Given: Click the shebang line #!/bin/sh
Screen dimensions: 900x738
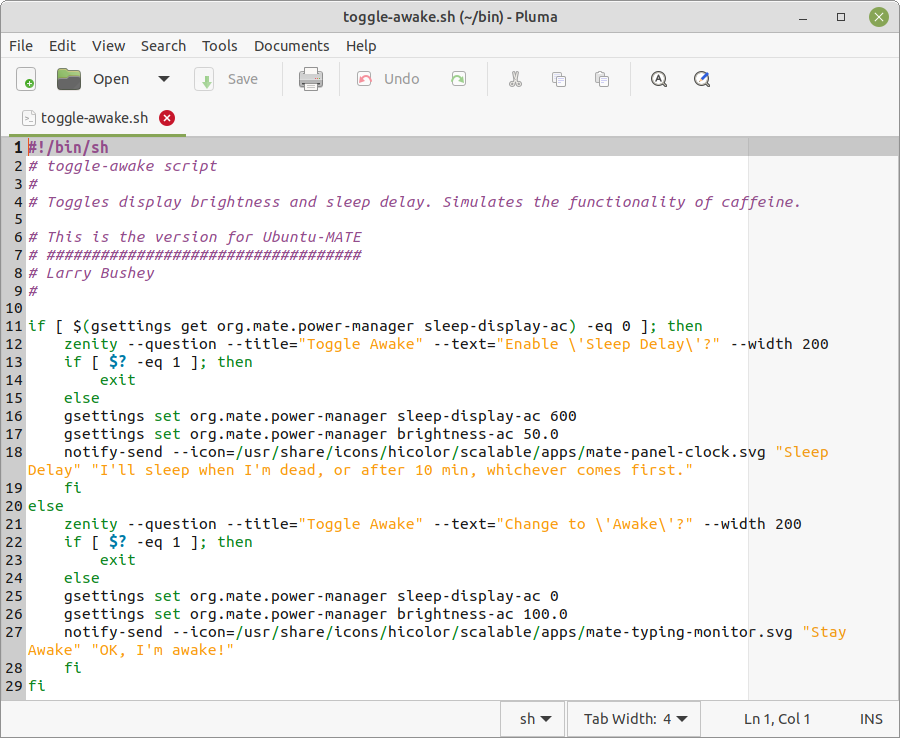Looking at the screenshot, I should click(68, 147).
